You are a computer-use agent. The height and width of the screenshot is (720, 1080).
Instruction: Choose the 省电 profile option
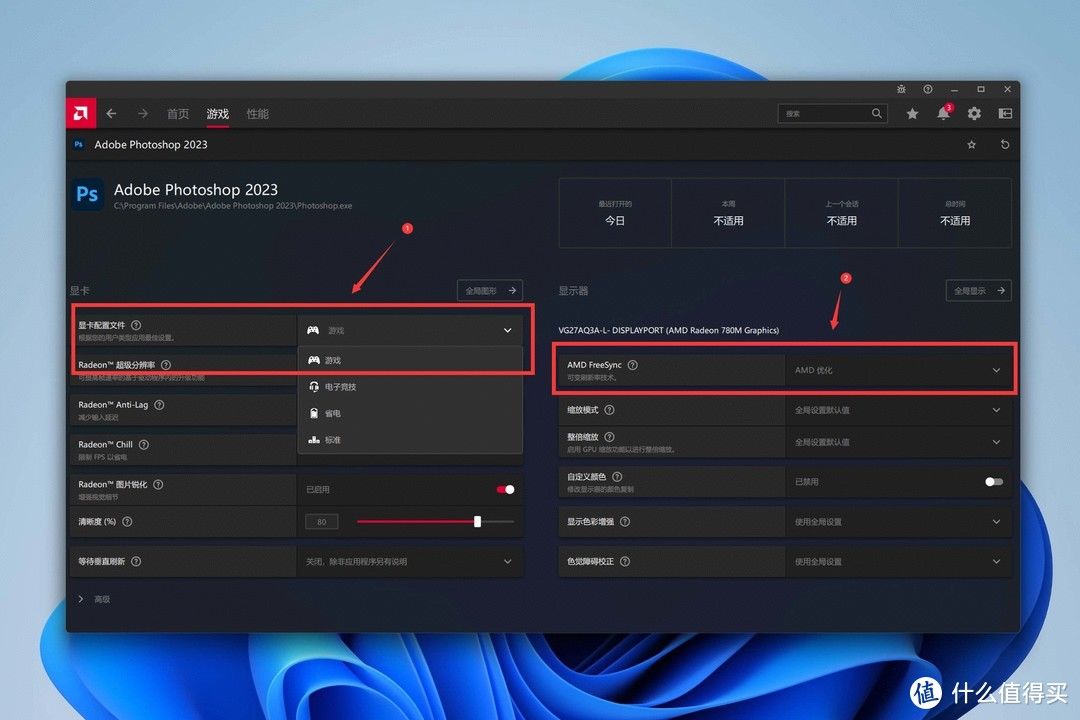(410, 413)
